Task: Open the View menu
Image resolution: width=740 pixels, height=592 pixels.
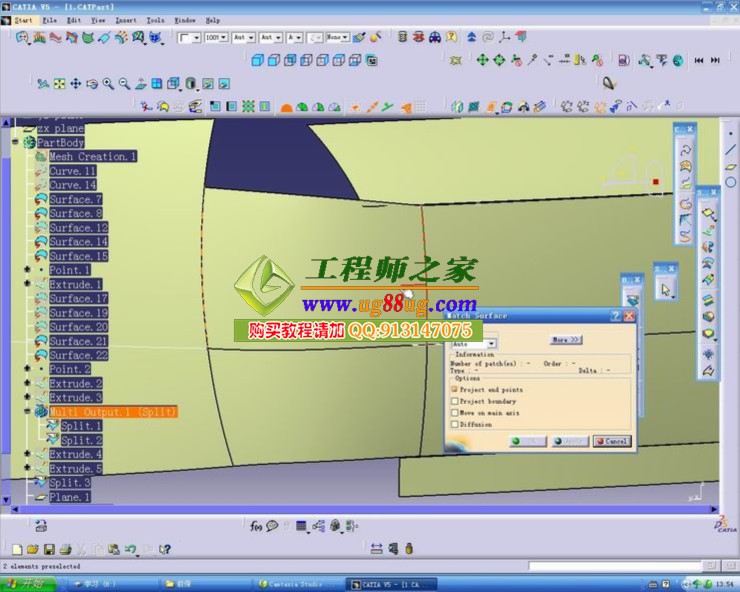Action: (x=98, y=20)
